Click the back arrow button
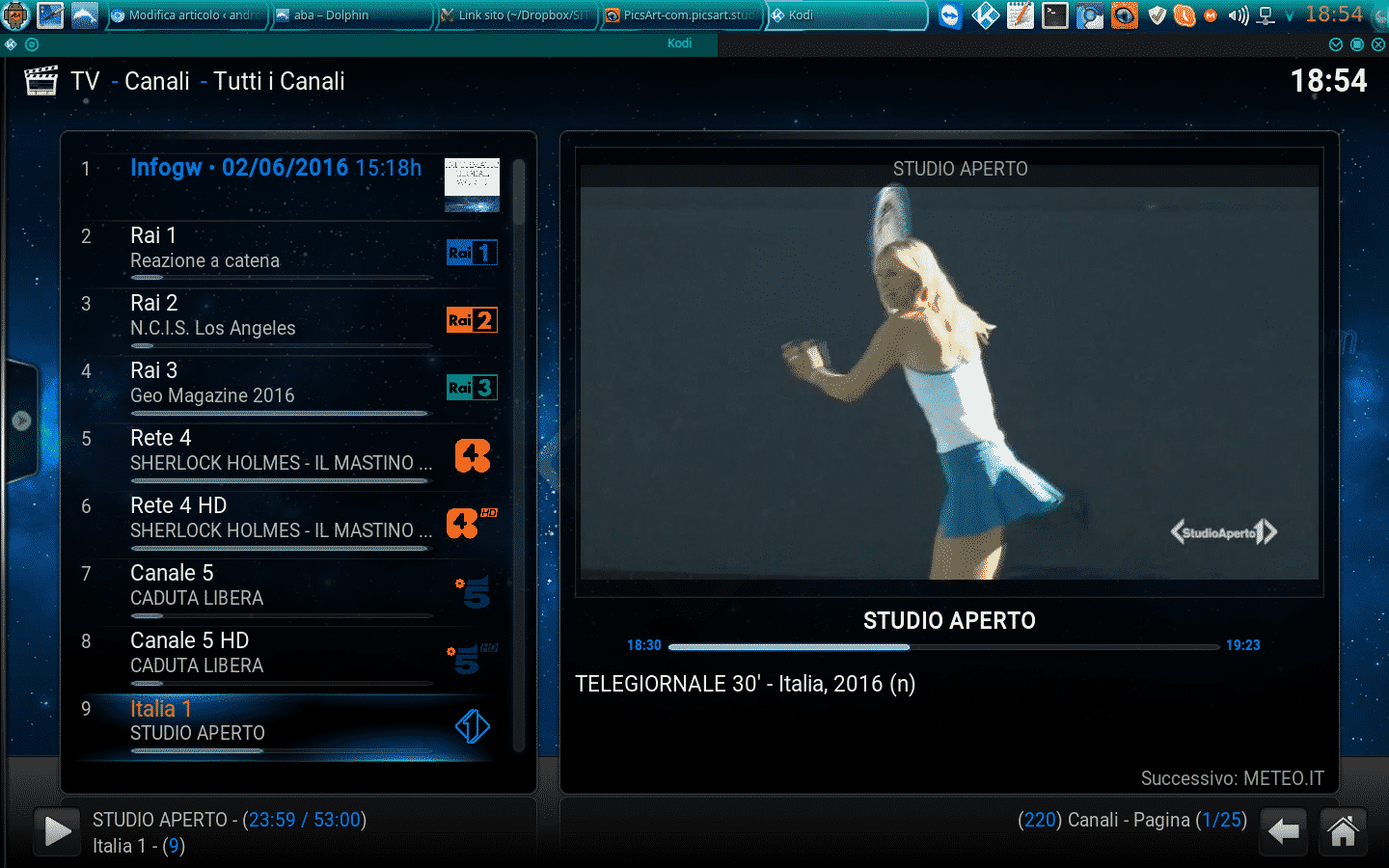 coord(1283,831)
